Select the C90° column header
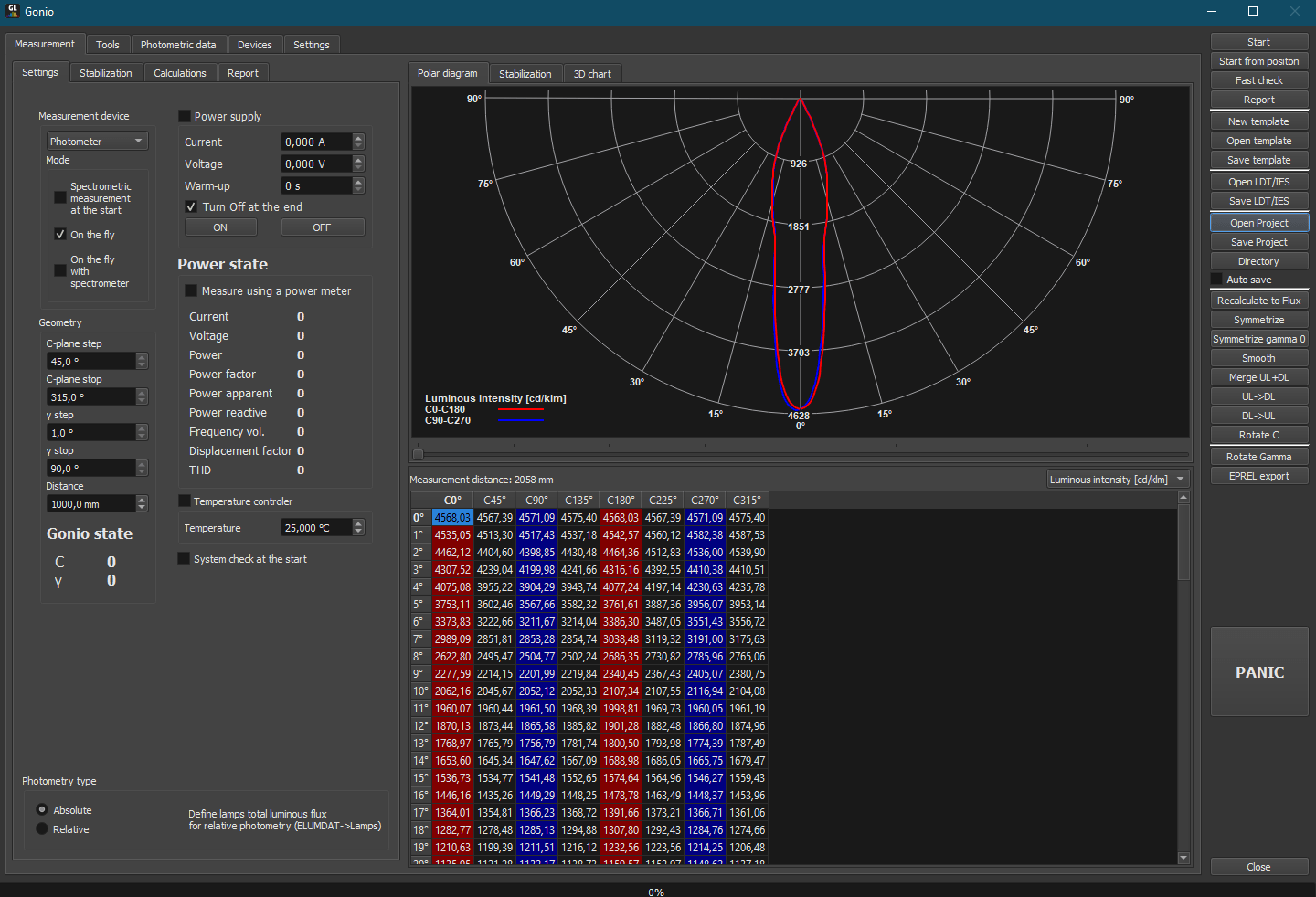 coord(536,500)
